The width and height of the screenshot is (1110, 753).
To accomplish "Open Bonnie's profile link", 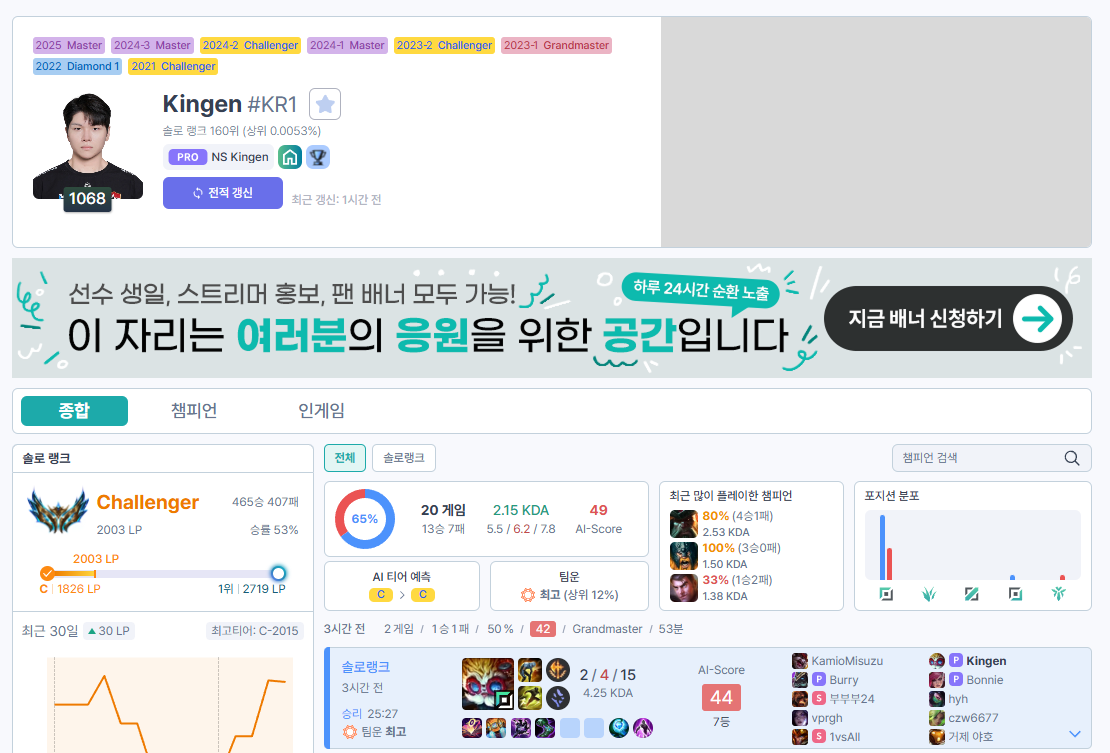I will [x=985, y=680].
